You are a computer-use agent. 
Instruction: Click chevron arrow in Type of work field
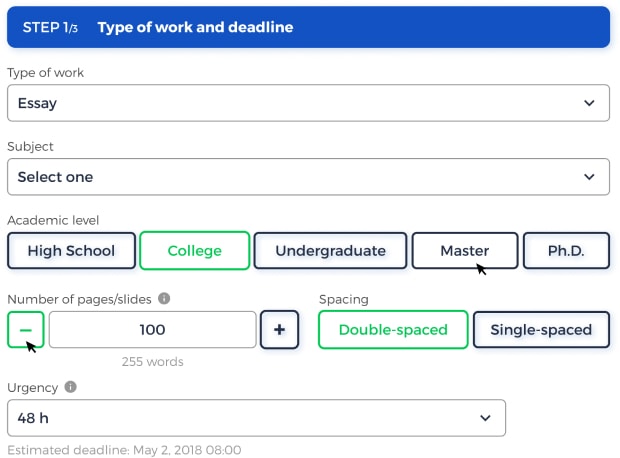pos(589,103)
